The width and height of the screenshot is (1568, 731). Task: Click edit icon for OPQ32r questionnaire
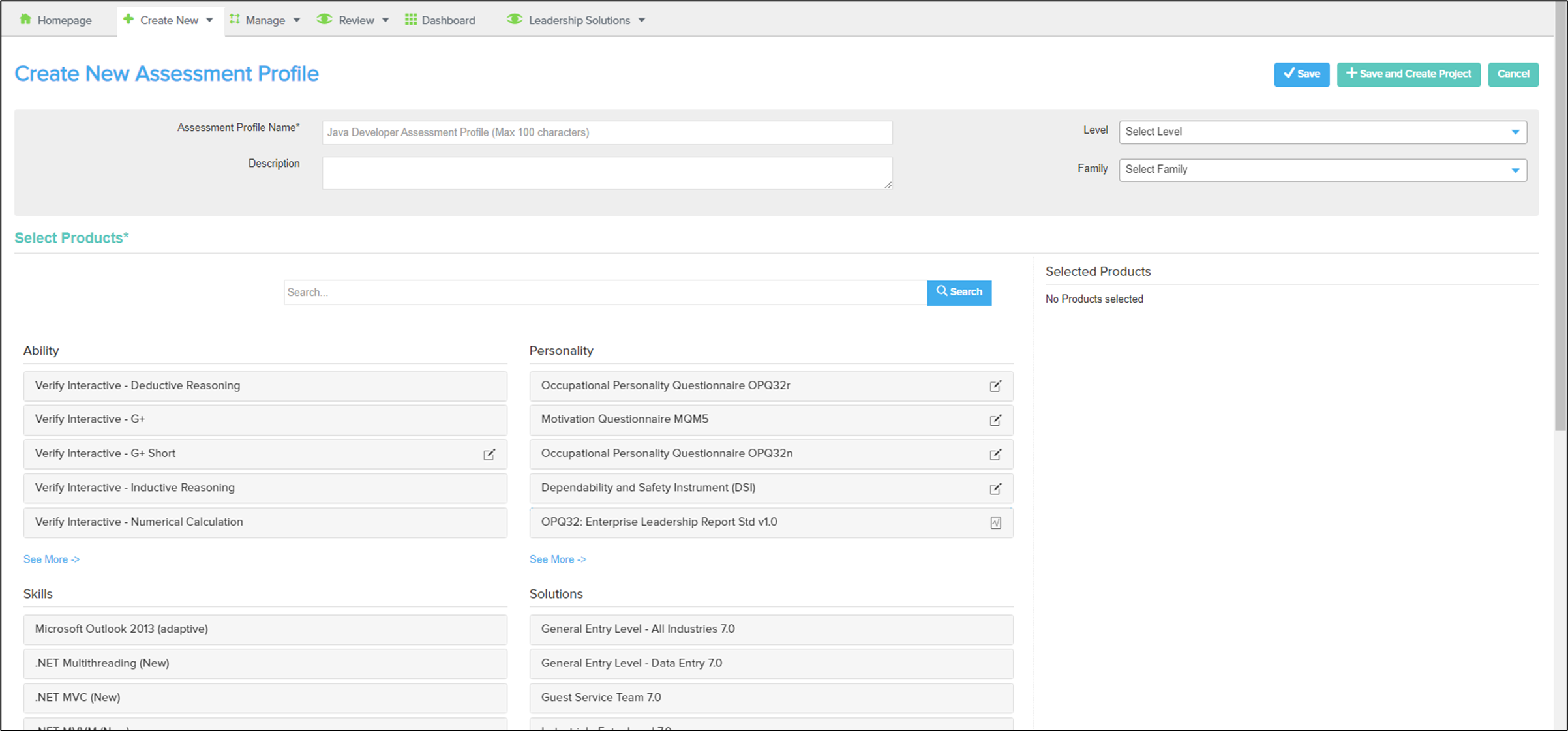(x=995, y=386)
